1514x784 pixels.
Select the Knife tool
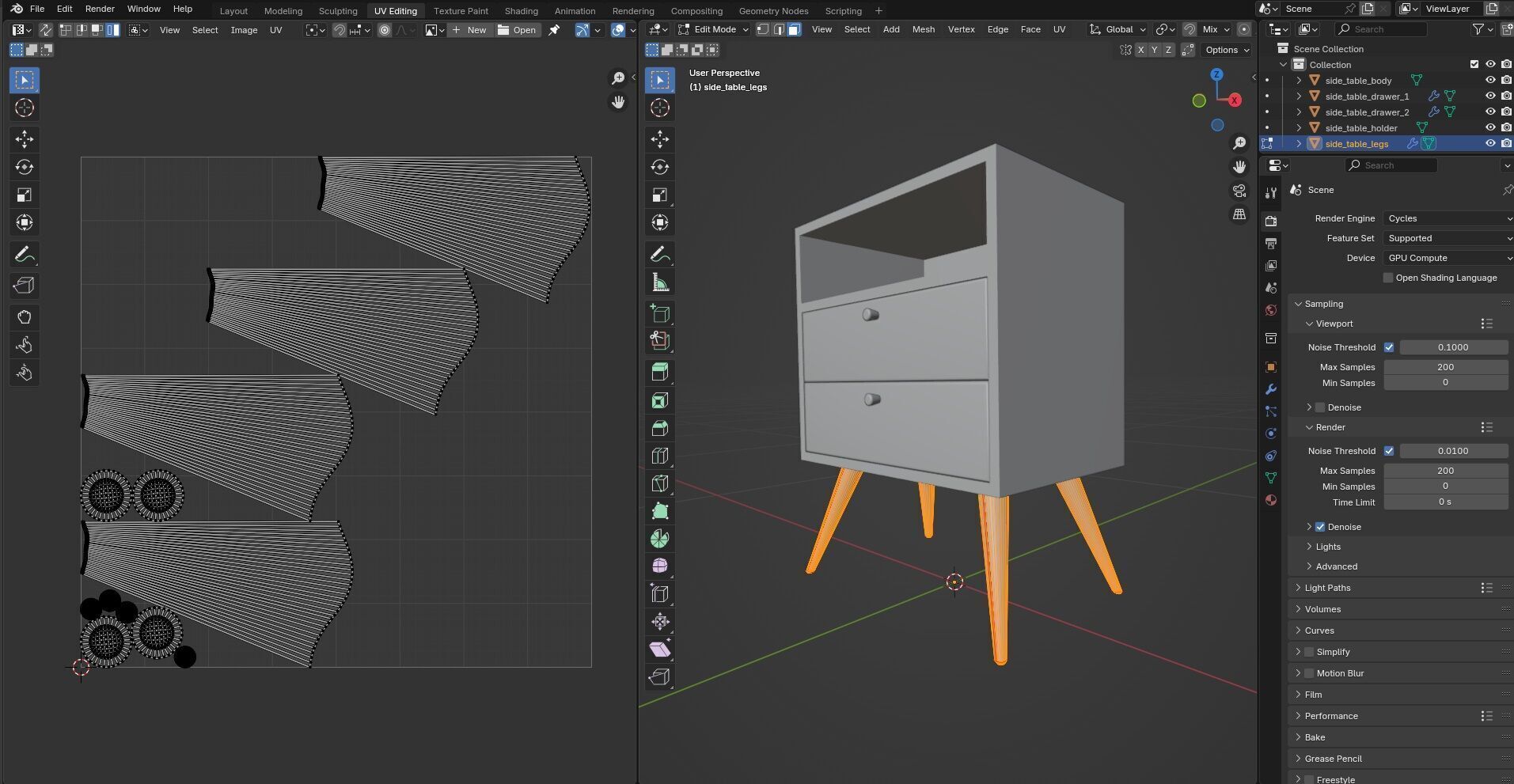(660, 483)
